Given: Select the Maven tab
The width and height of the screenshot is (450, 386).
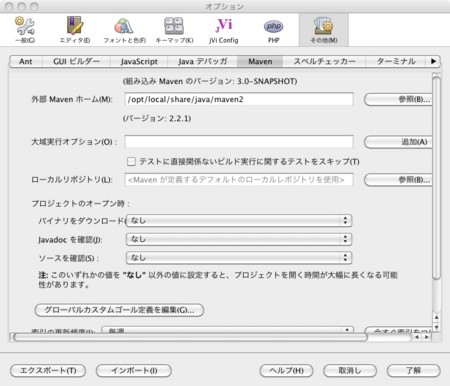Looking at the screenshot, I should point(260,61).
